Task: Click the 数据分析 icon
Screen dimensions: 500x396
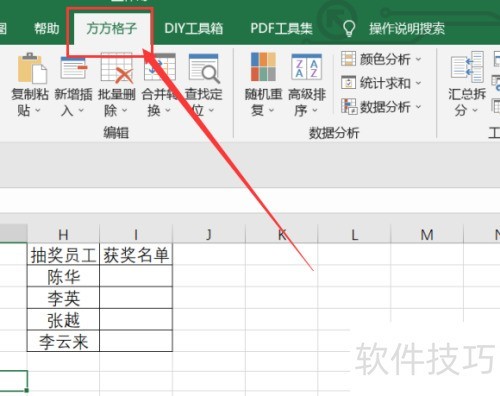Action: pos(349,106)
